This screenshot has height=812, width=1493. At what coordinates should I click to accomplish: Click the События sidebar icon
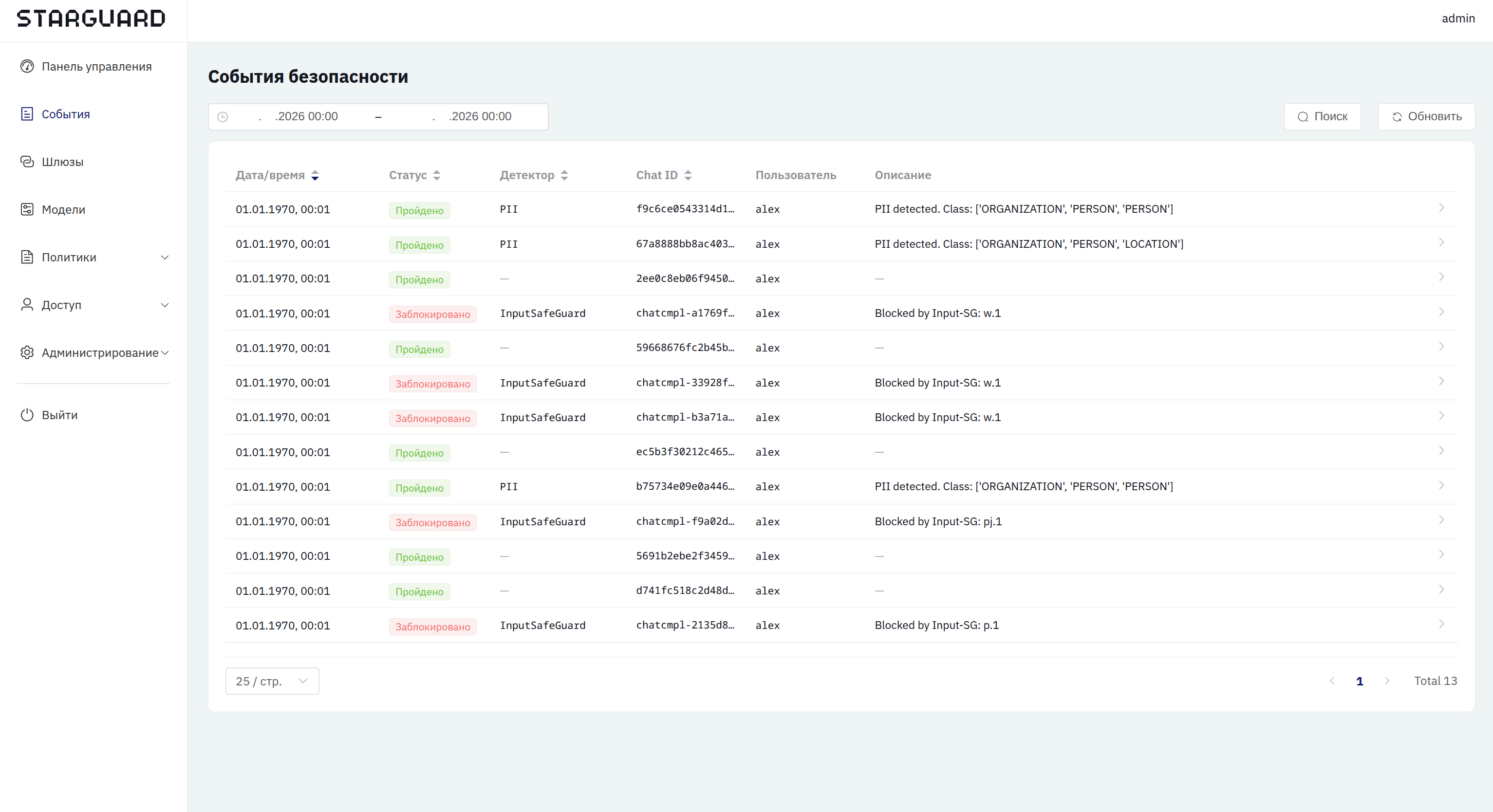27,113
